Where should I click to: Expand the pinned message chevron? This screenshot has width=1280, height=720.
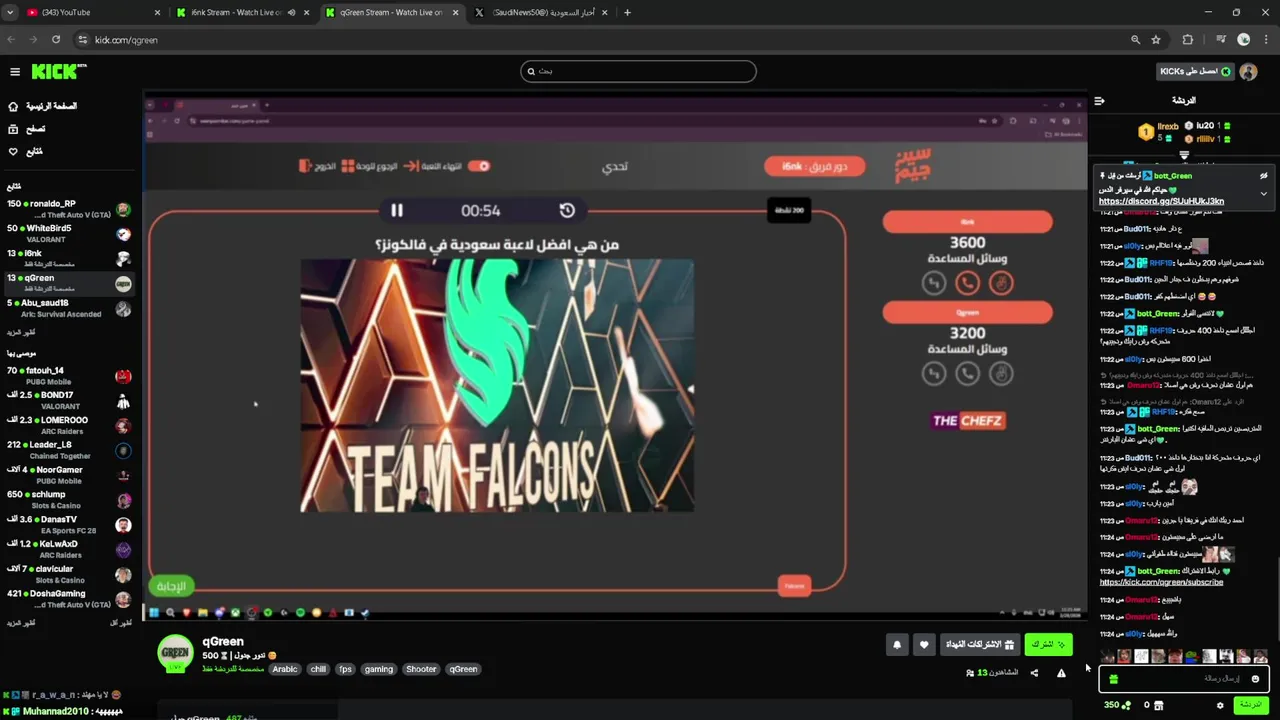click(1263, 194)
